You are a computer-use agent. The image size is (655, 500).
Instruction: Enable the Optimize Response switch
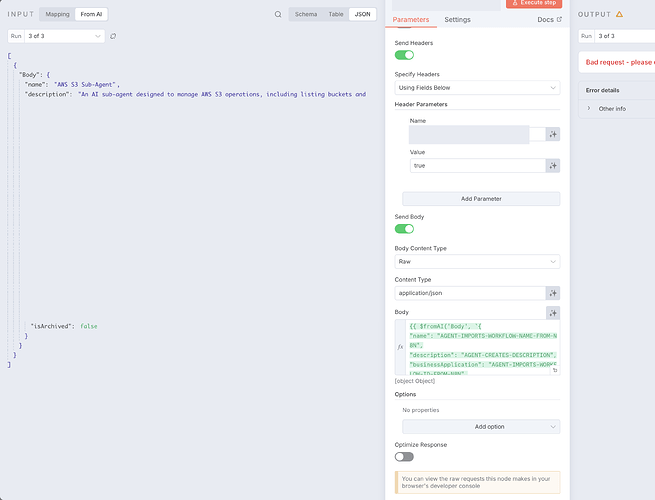pos(404,457)
